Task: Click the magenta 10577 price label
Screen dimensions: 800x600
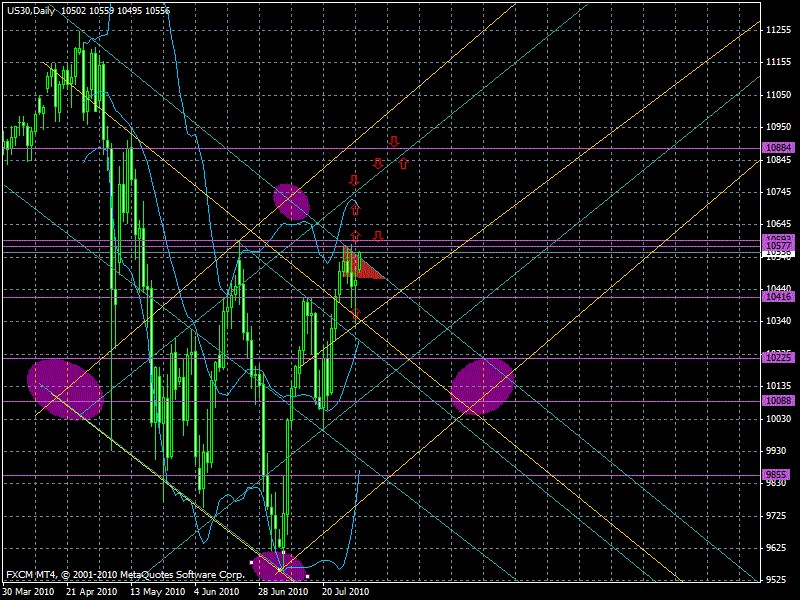Action: coord(779,246)
